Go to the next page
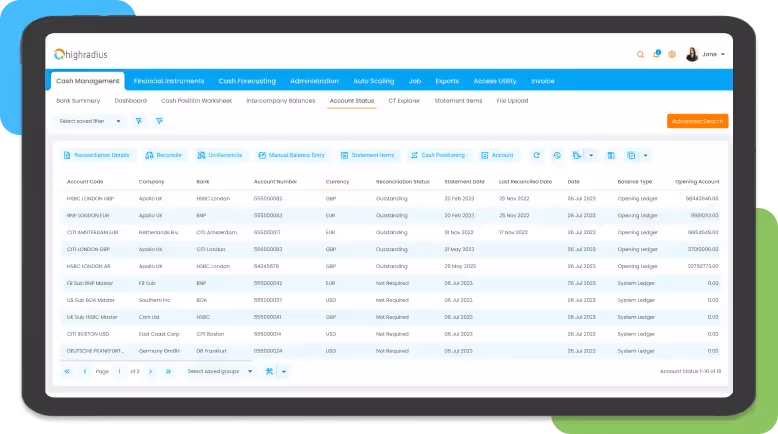The image size is (778, 434). click(150, 372)
